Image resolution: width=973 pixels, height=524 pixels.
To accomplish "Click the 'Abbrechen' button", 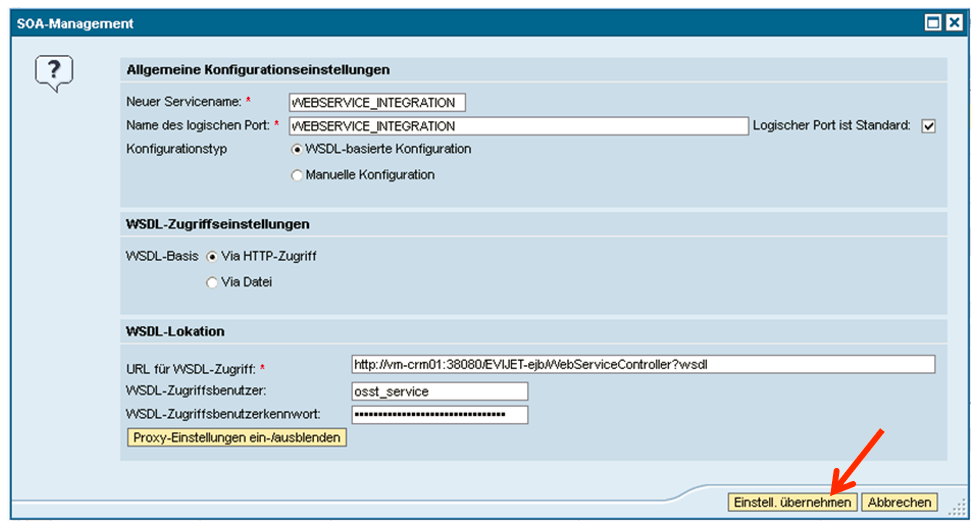I will (x=899, y=502).
